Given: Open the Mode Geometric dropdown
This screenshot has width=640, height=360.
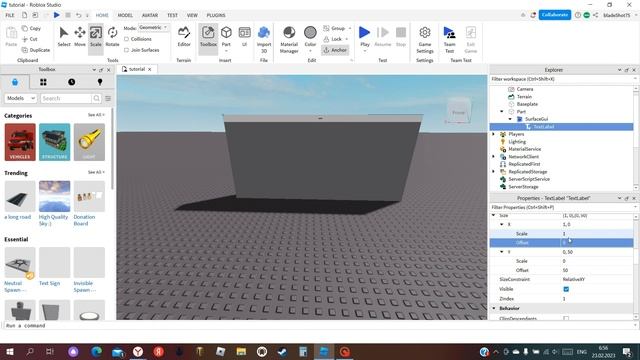Looking at the screenshot, I should (153, 27).
